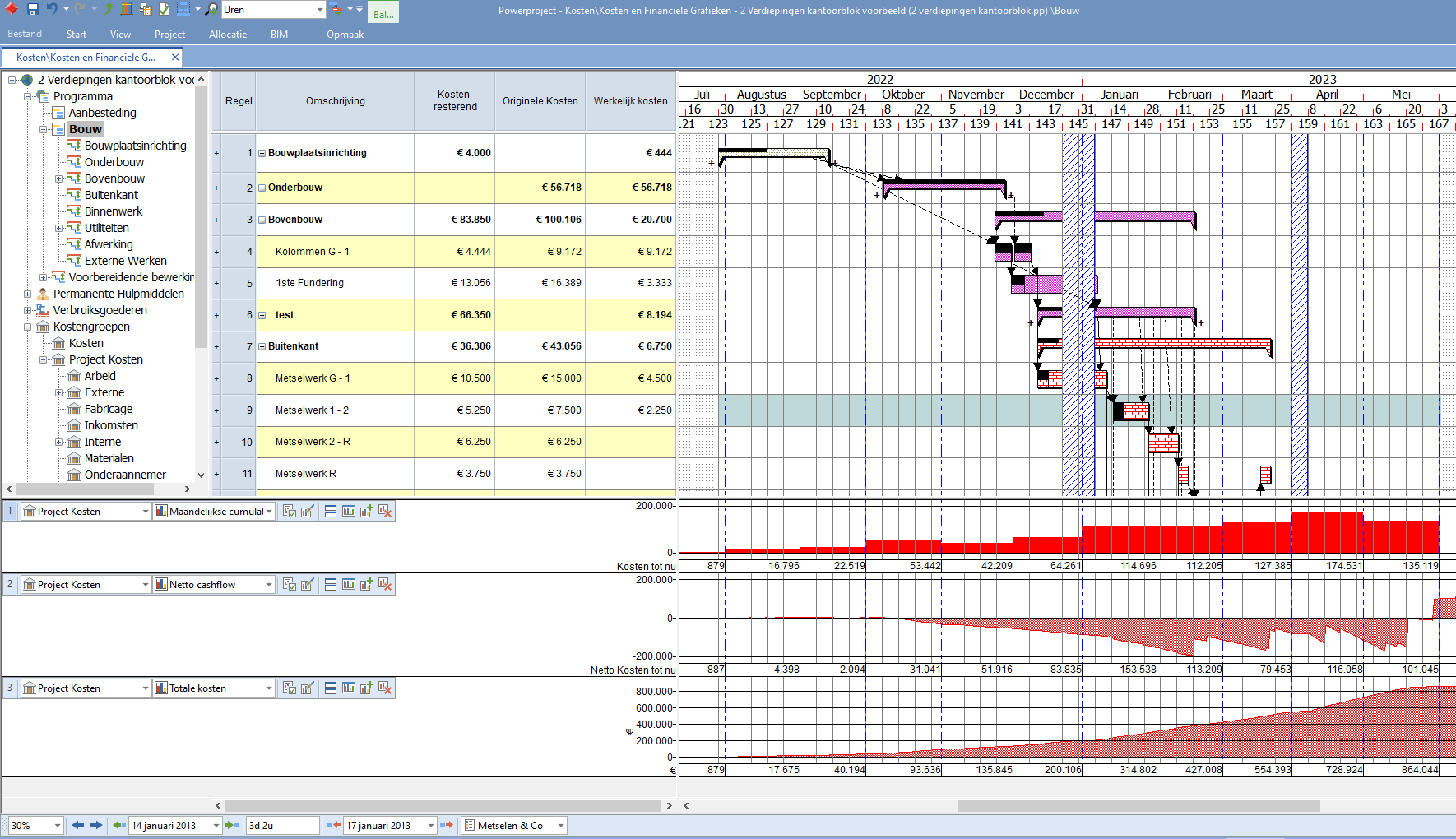Open the View ribbon tab
The height and width of the screenshot is (839, 1456).
(x=121, y=34)
